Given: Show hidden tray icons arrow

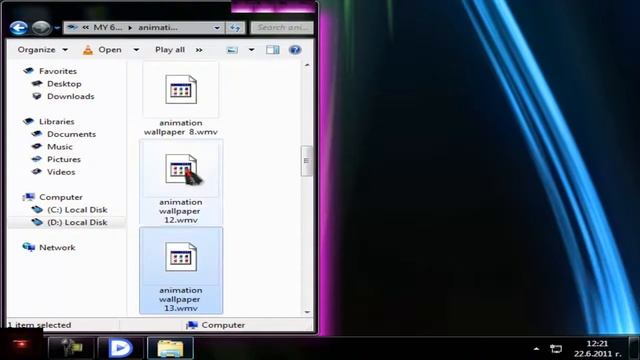Looking at the screenshot, I should tap(536, 349).
